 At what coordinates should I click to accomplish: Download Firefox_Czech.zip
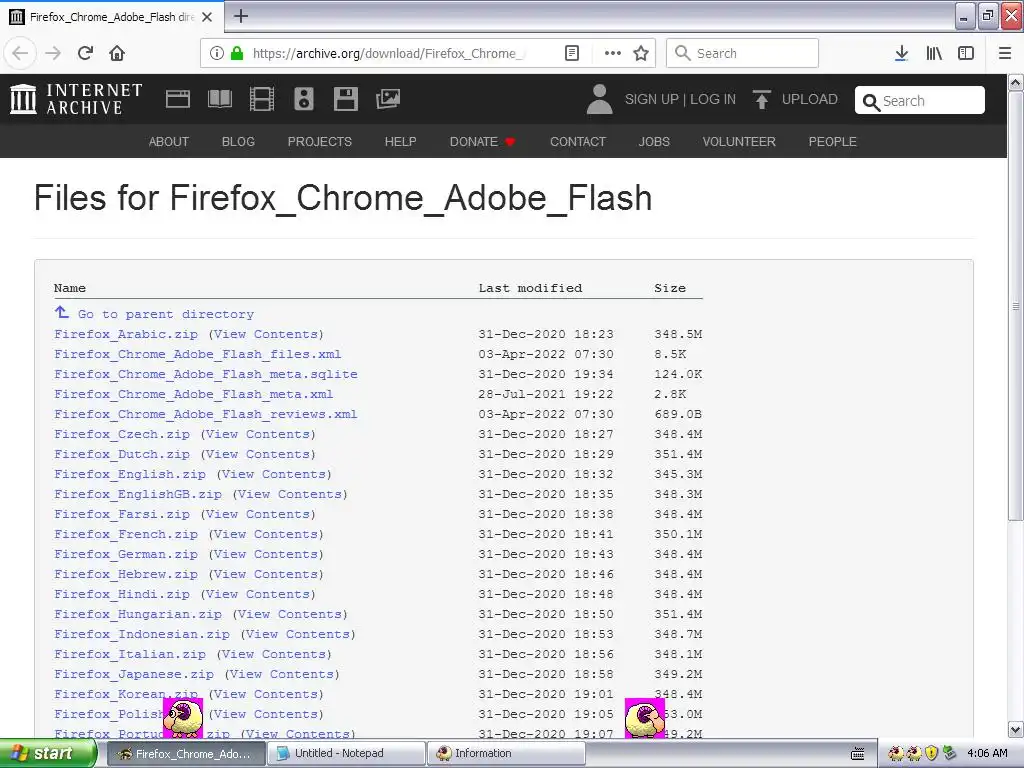[x=121, y=434]
